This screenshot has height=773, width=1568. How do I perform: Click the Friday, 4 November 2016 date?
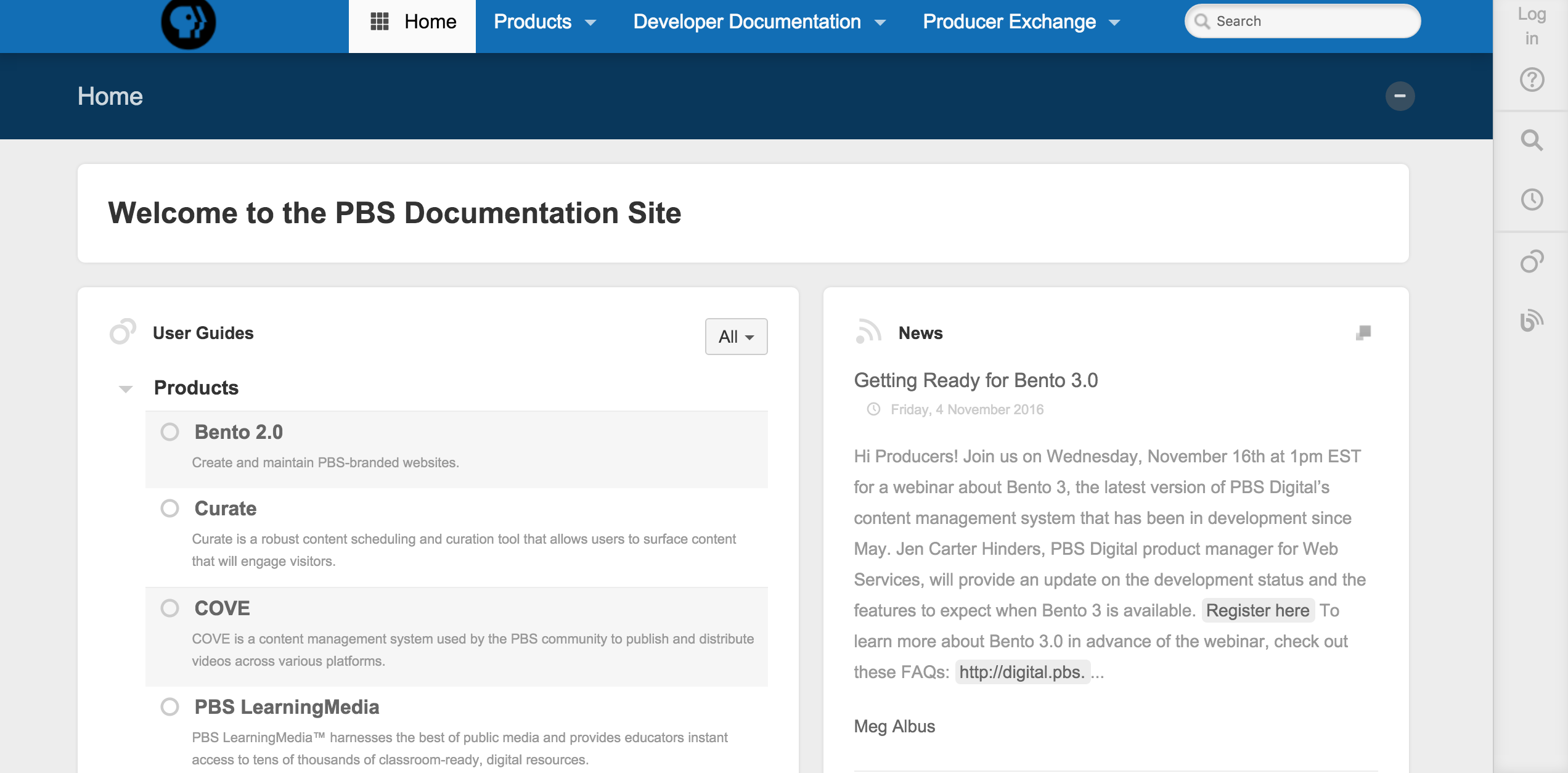[967, 409]
